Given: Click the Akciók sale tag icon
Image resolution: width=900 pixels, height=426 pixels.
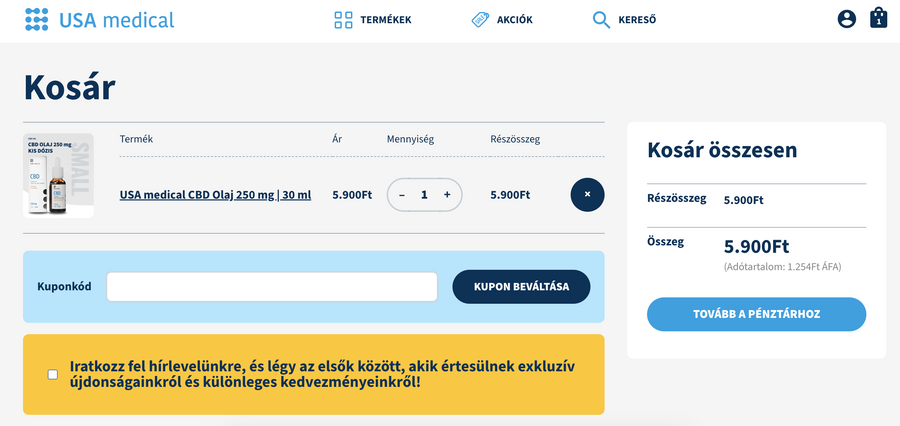Looking at the screenshot, I should tap(480, 20).
